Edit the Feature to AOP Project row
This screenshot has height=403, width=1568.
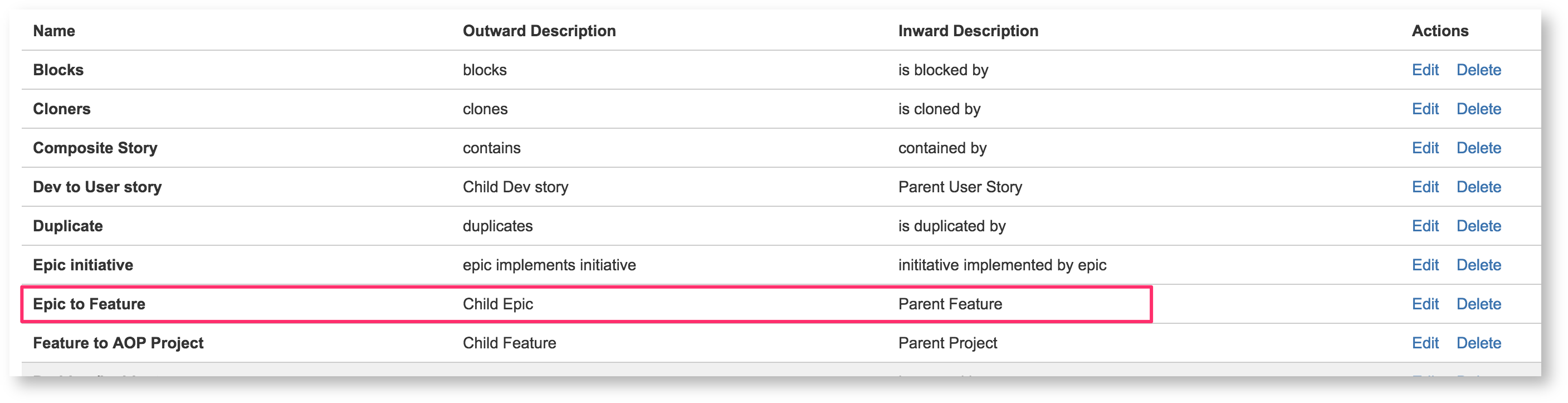1424,343
